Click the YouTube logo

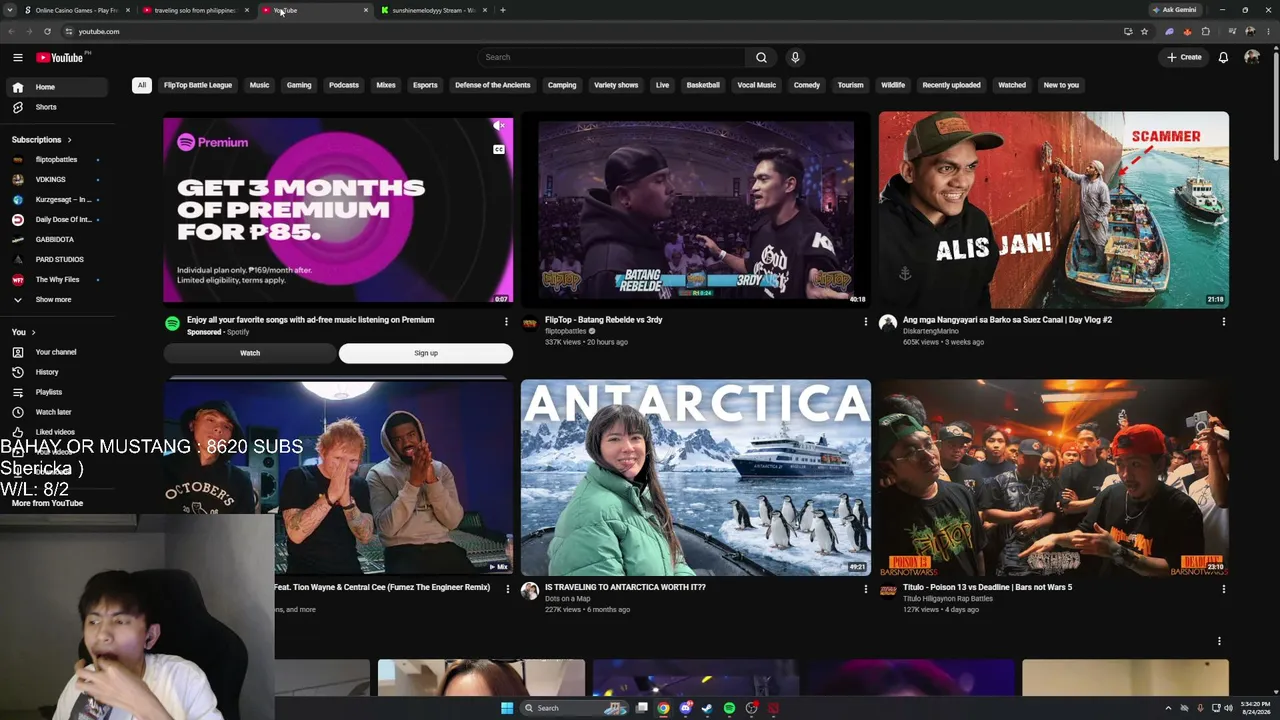[62, 57]
